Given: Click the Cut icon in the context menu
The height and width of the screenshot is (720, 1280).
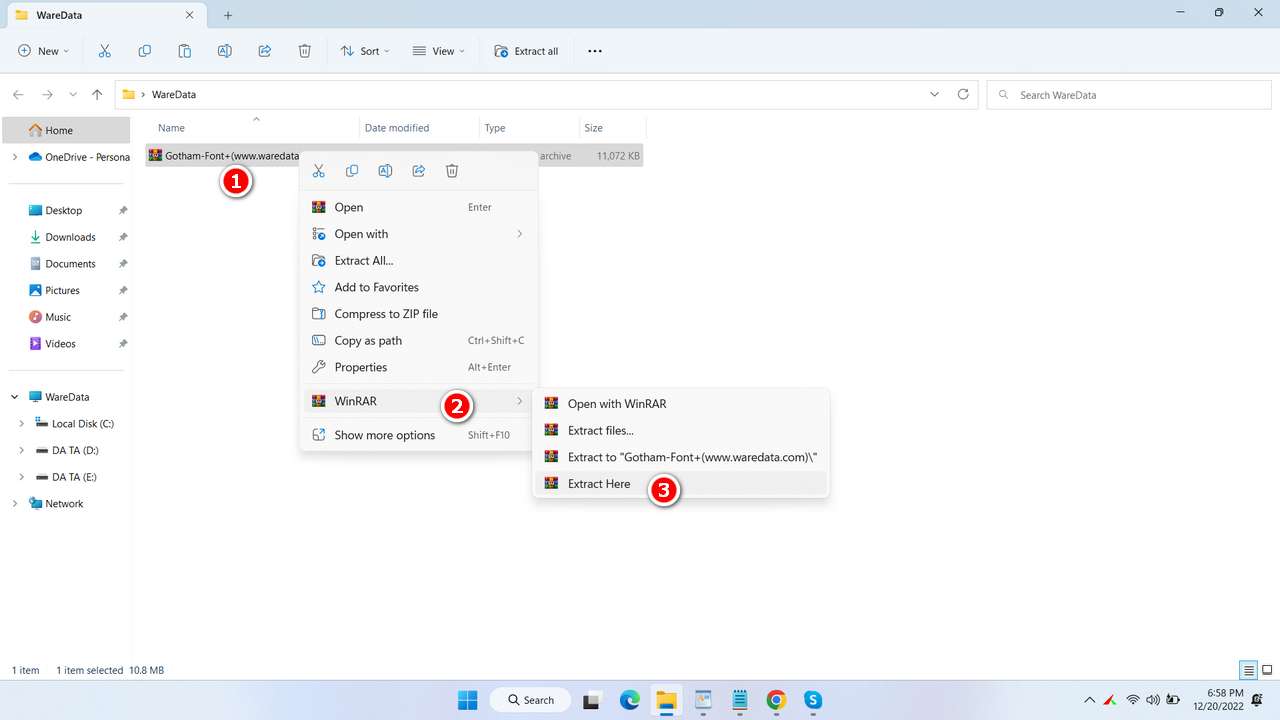Looking at the screenshot, I should [x=319, y=171].
